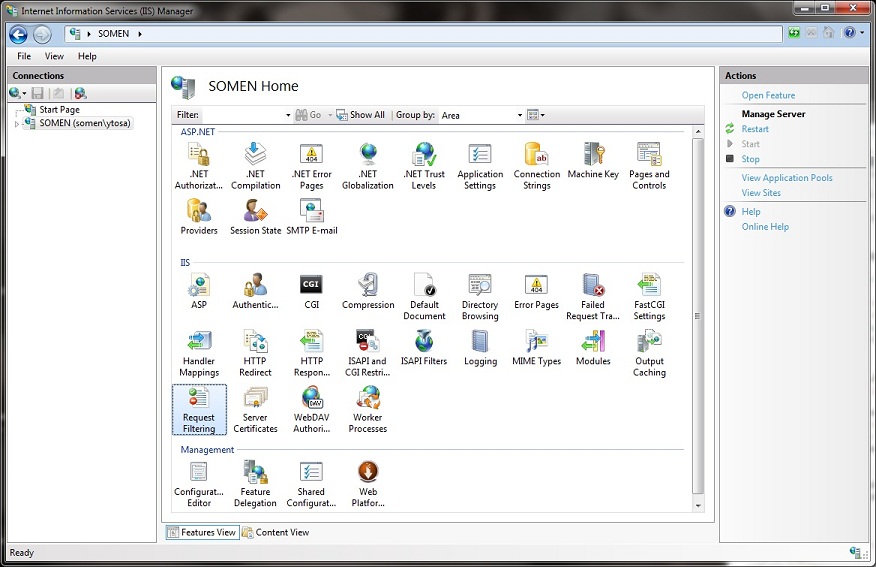Open the Configuration Editor
Screen dimensions: 876x567
199,484
